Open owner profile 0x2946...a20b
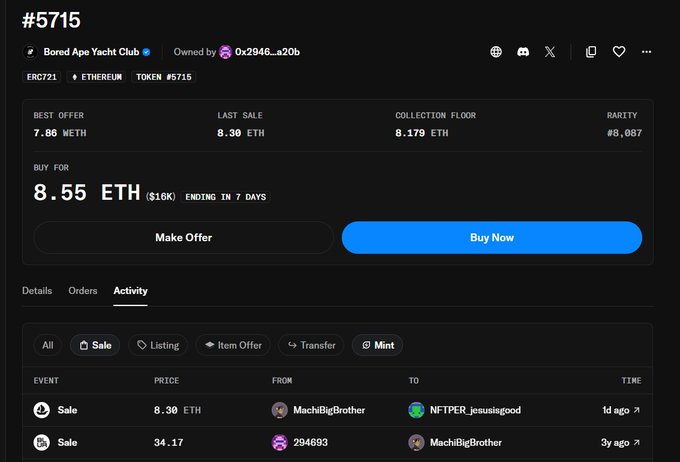The height and width of the screenshot is (462, 680). (x=267, y=52)
